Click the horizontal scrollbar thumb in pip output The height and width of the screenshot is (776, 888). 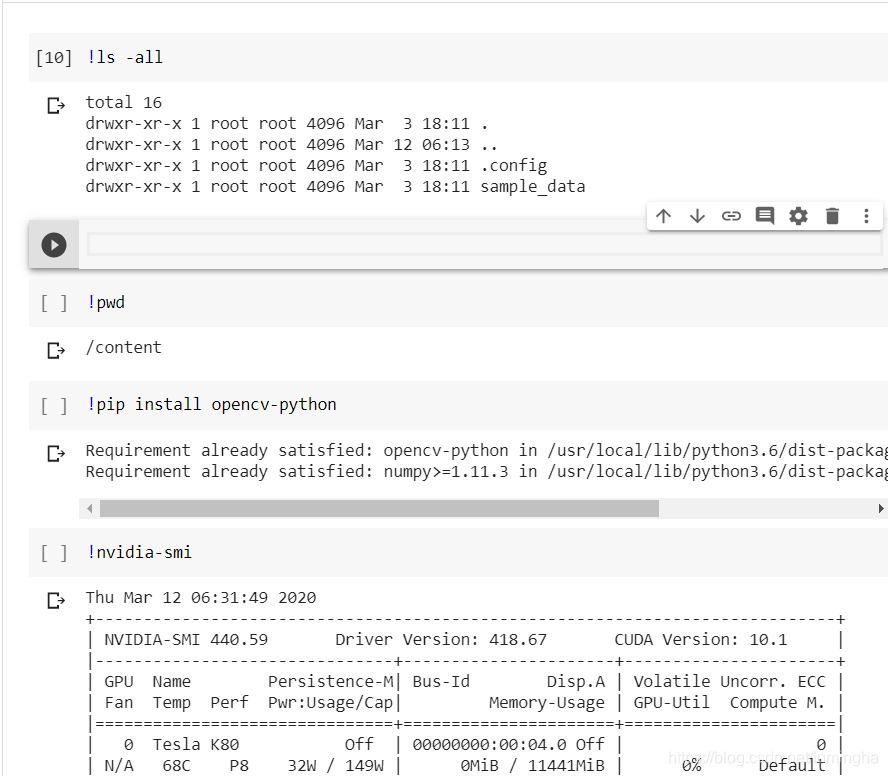click(x=379, y=509)
